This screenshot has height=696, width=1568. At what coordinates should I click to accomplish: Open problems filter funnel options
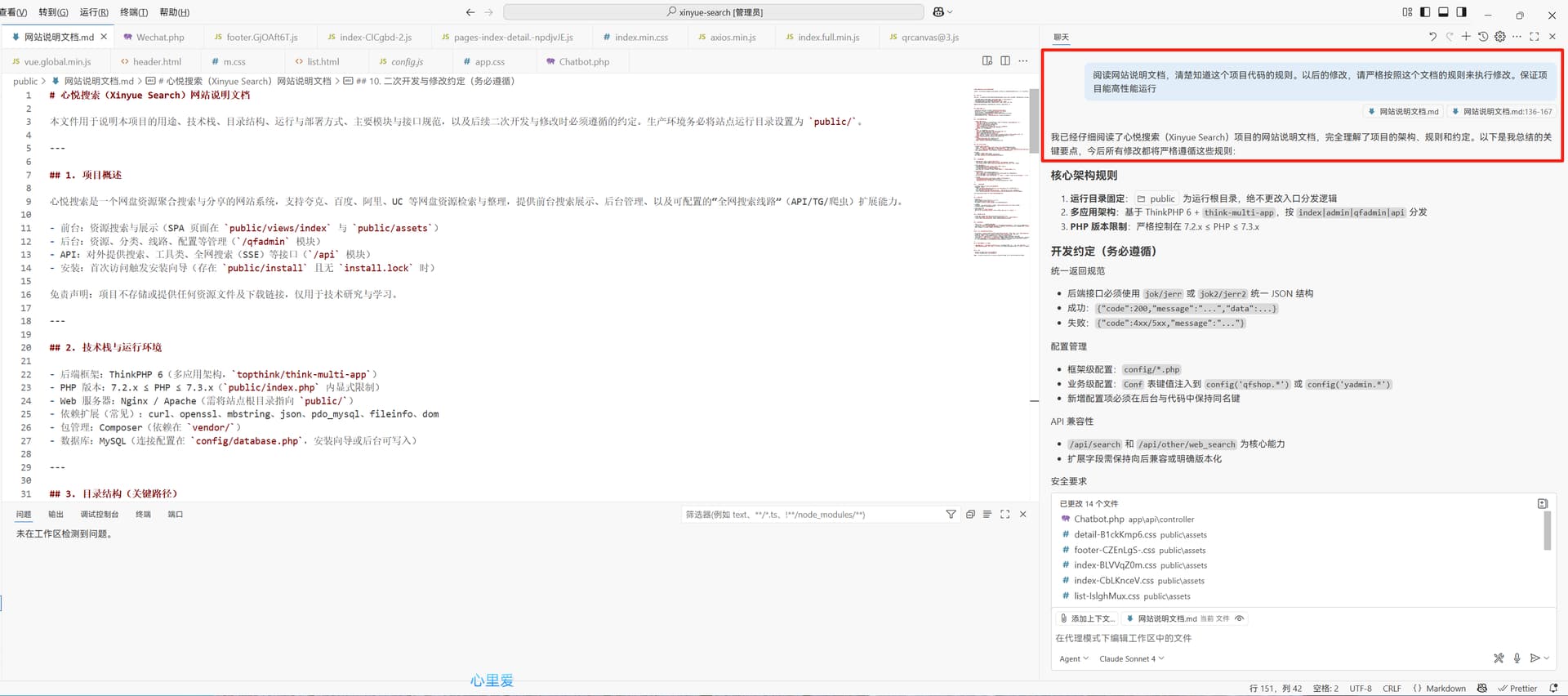[x=951, y=515]
